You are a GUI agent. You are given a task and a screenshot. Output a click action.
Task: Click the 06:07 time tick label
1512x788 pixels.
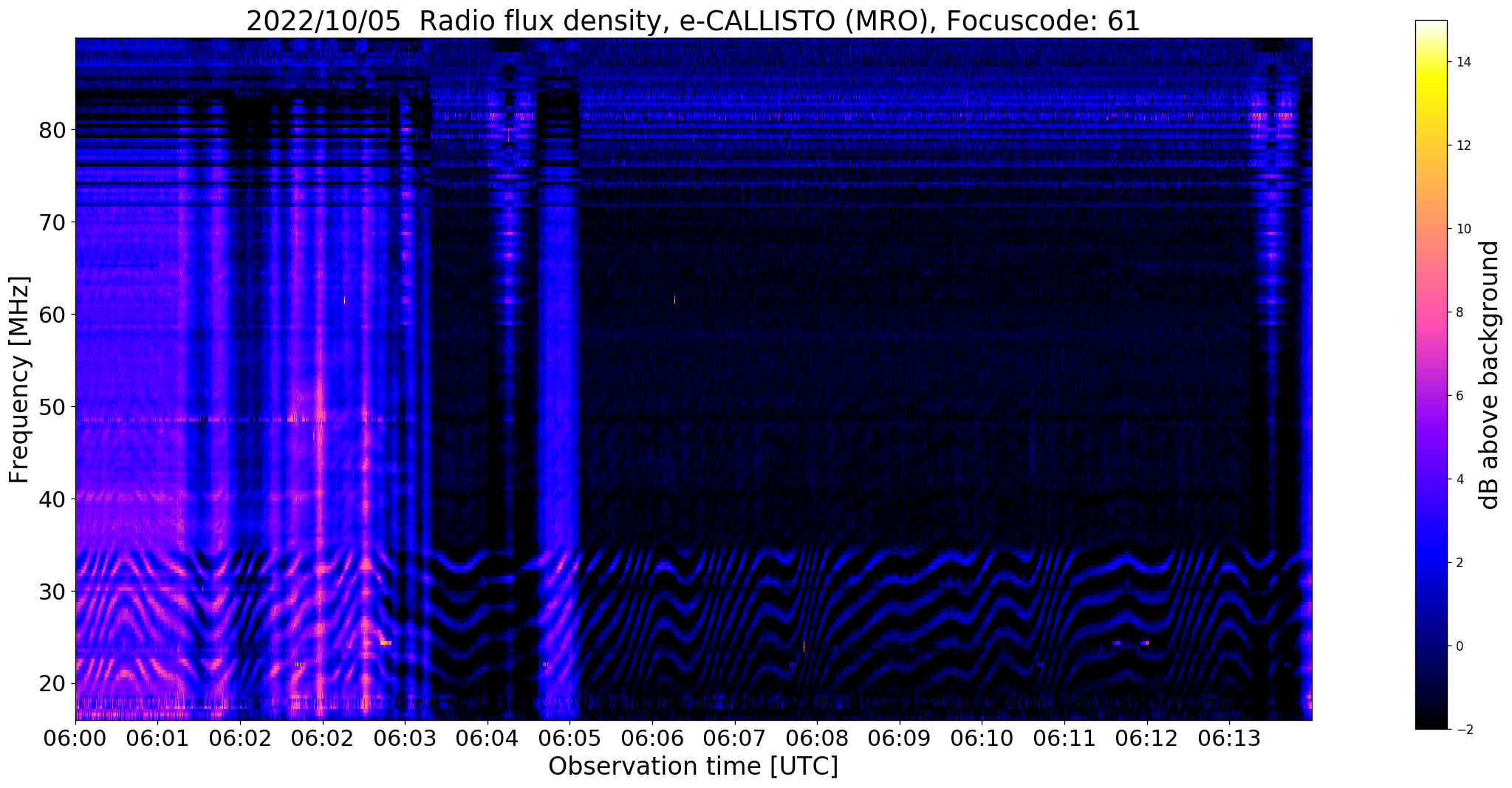click(x=734, y=737)
